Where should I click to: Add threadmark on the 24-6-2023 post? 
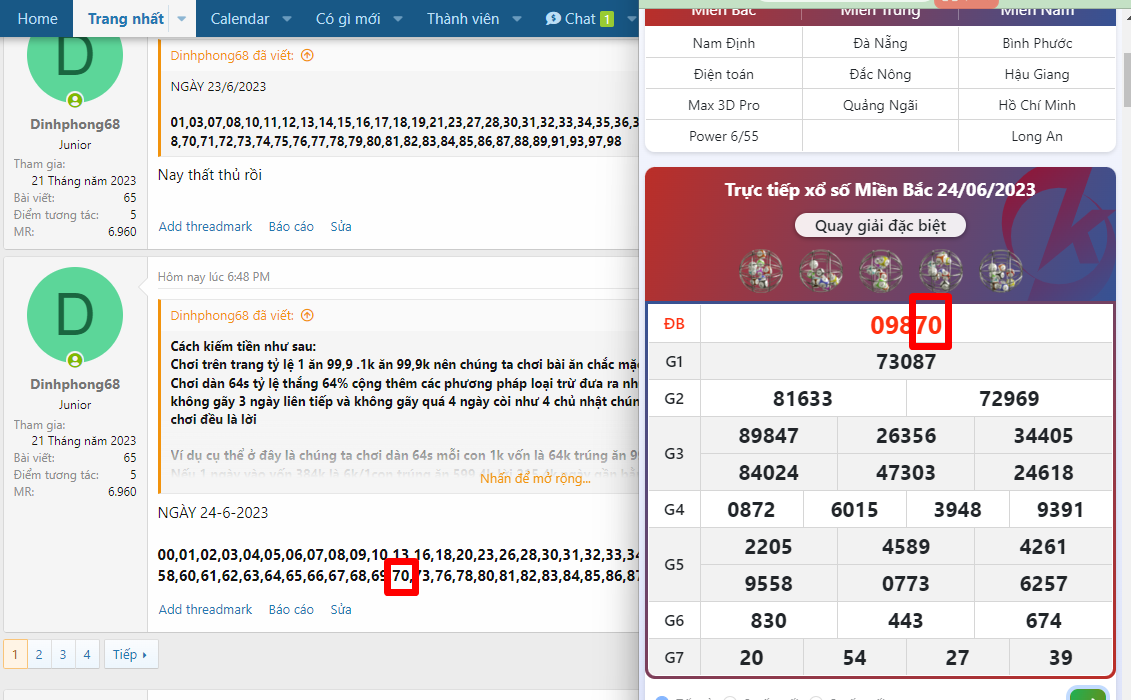206,610
